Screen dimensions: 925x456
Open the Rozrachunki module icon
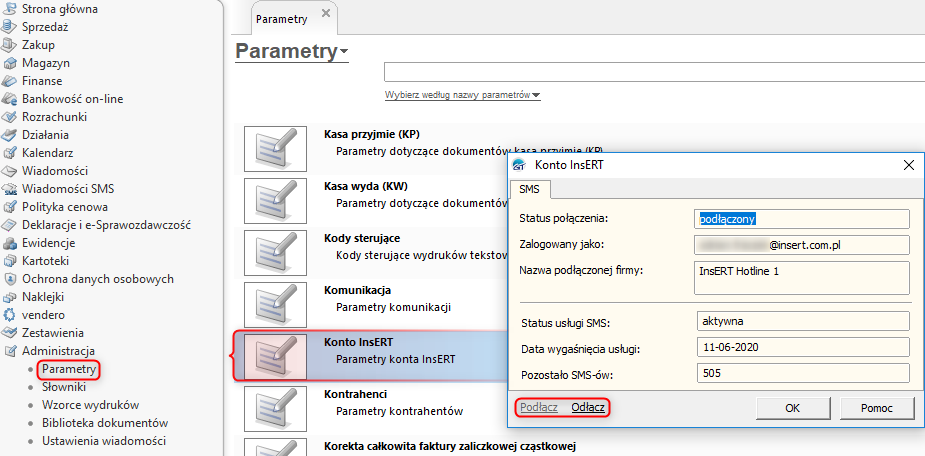[9, 117]
